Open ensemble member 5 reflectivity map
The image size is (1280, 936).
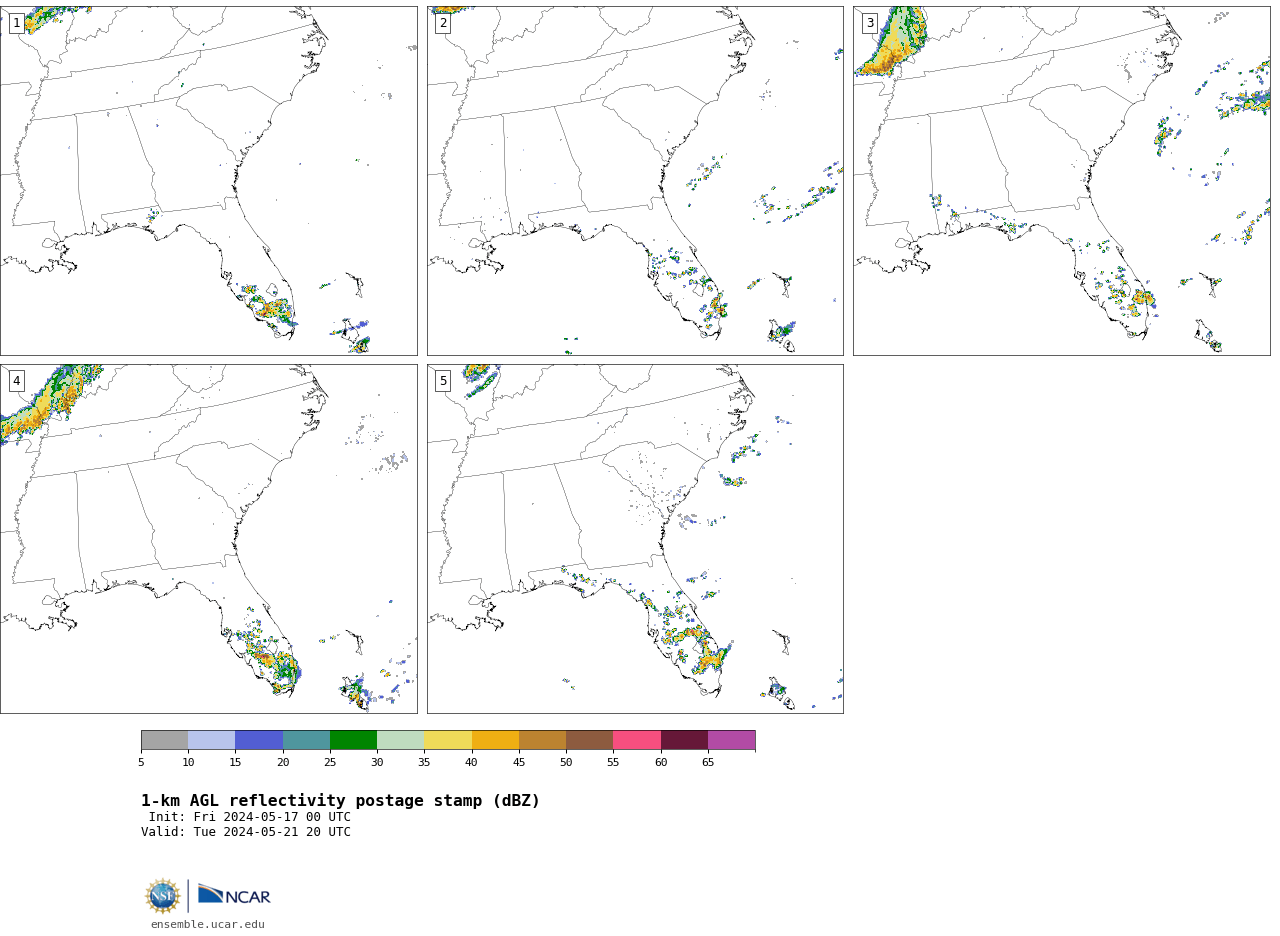[635, 539]
